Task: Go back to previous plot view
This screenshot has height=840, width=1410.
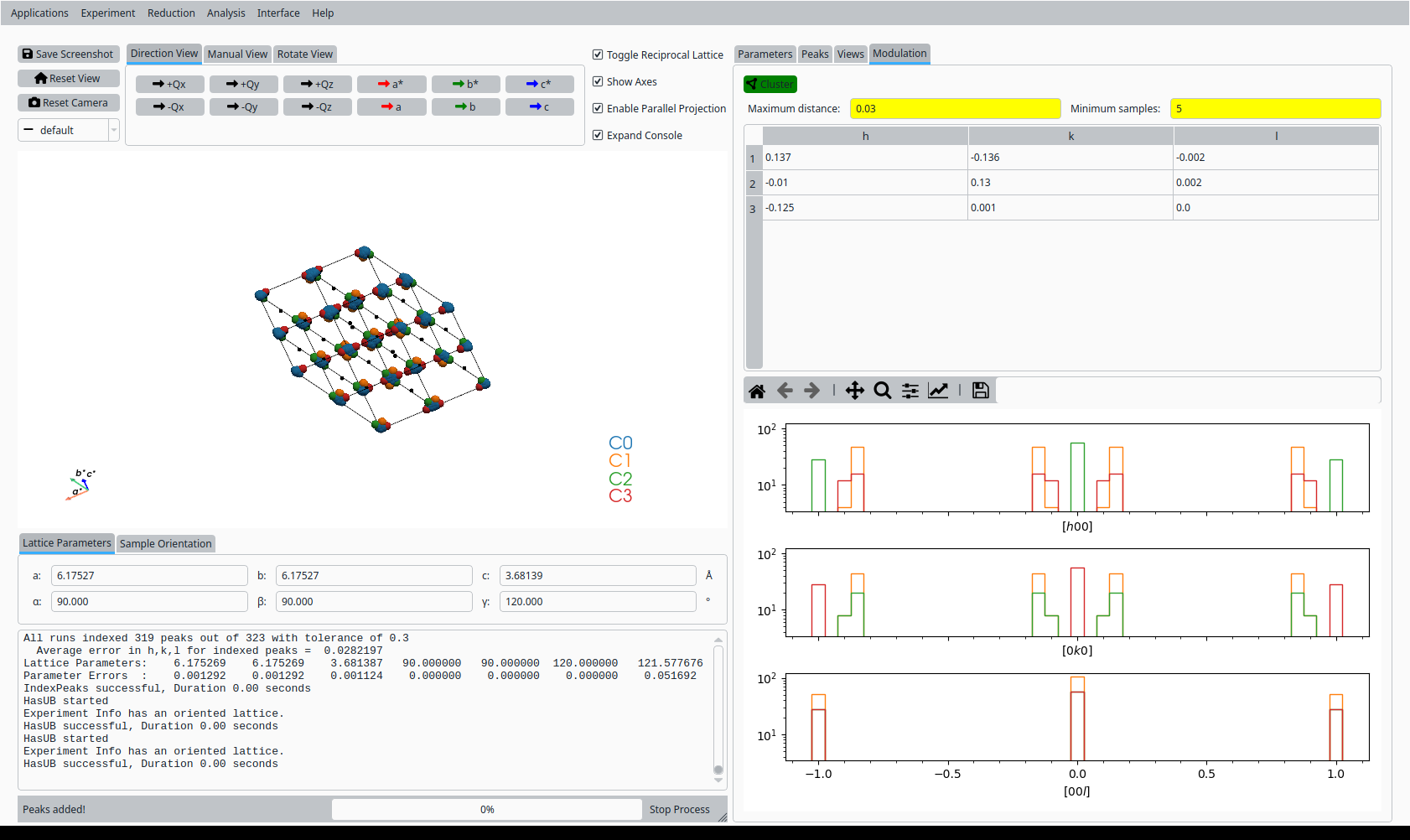Action: pyautogui.click(x=785, y=390)
